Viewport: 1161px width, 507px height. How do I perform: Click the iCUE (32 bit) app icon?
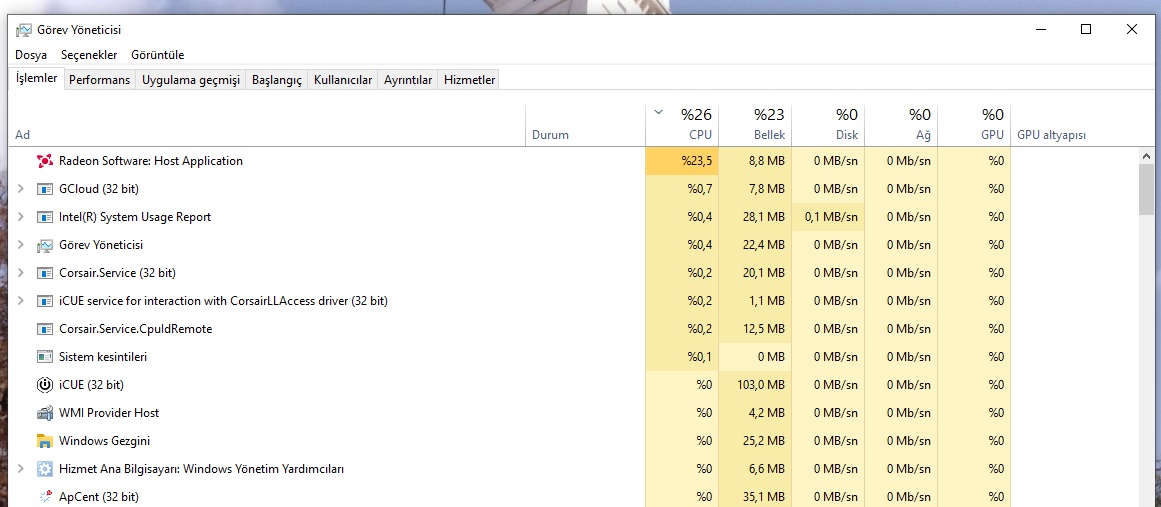(44, 385)
